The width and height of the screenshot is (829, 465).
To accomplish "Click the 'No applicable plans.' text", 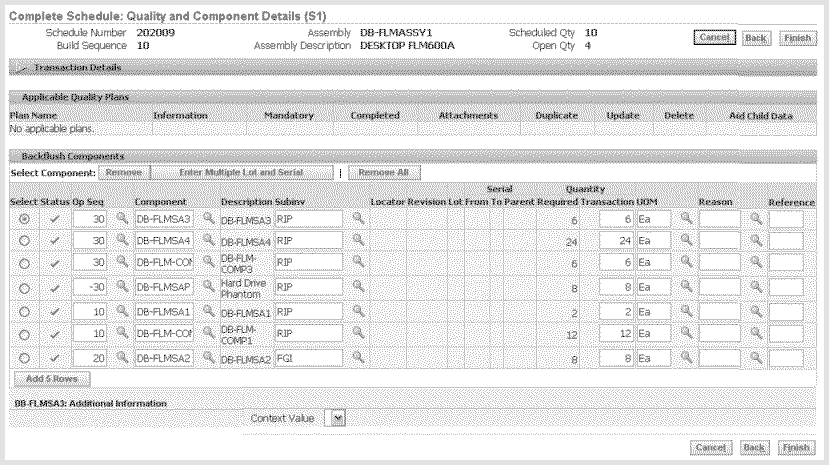I will [x=52, y=129].
